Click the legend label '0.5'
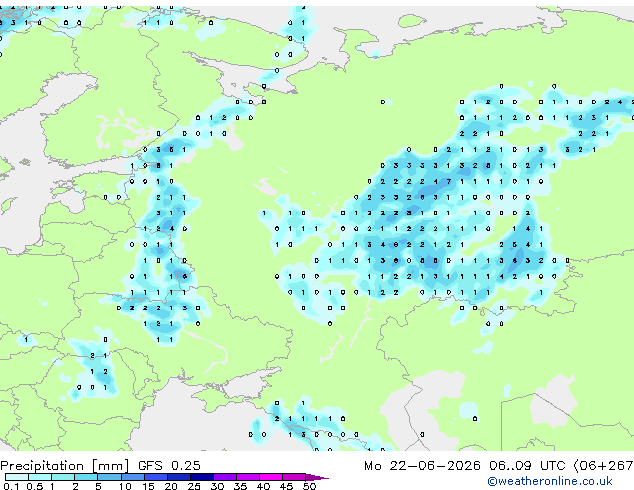The width and height of the screenshot is (634, 490). point(35,486)
